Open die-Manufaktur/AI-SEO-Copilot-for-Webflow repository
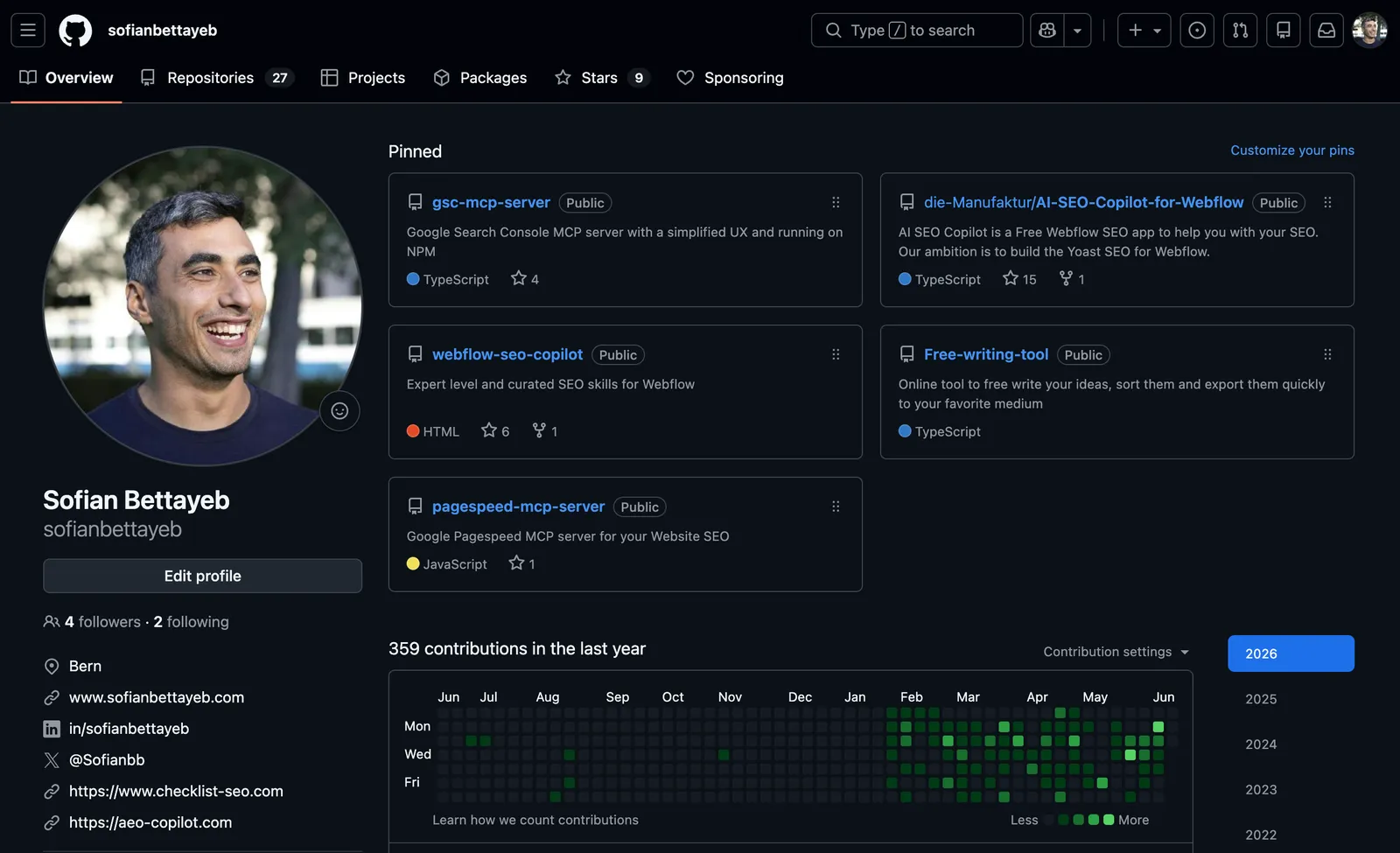This screenshot has height=853, width=1400. (x=1083, y=202)
